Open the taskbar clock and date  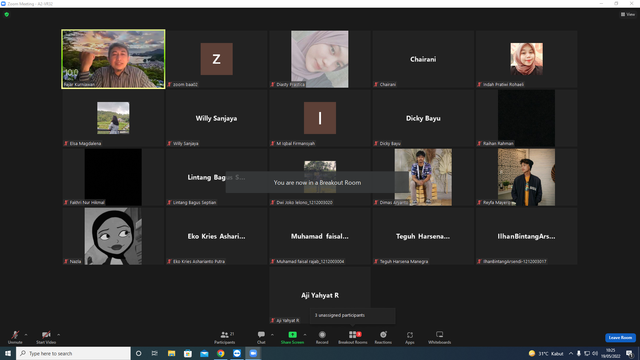click(611, 353)
